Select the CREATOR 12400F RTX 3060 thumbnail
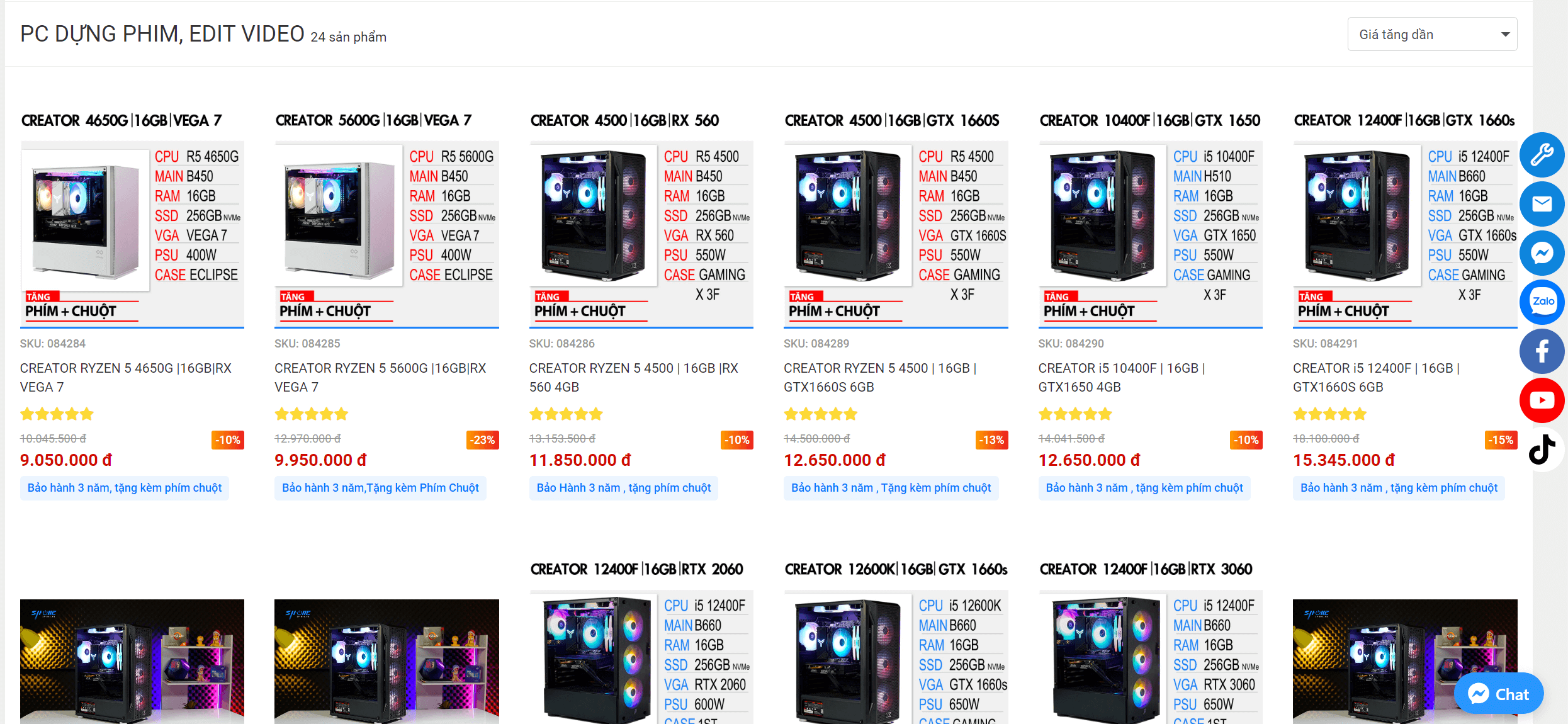This screenshot has height=724, width=1568. 1150,641
